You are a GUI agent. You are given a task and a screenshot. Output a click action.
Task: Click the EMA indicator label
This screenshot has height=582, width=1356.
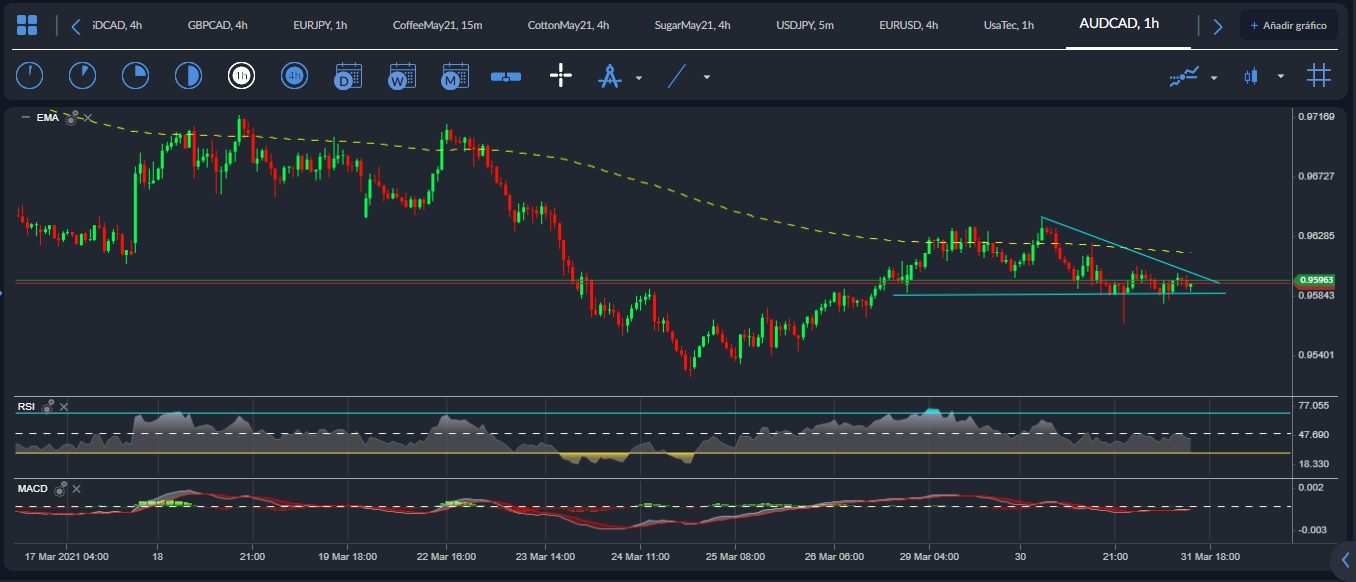(x=48, y=118)
